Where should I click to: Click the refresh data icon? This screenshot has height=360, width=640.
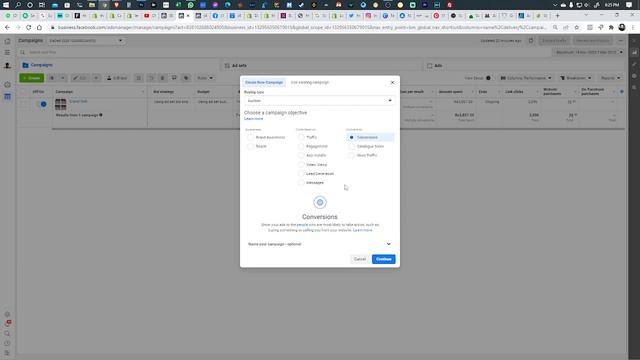tap(531, 41)
